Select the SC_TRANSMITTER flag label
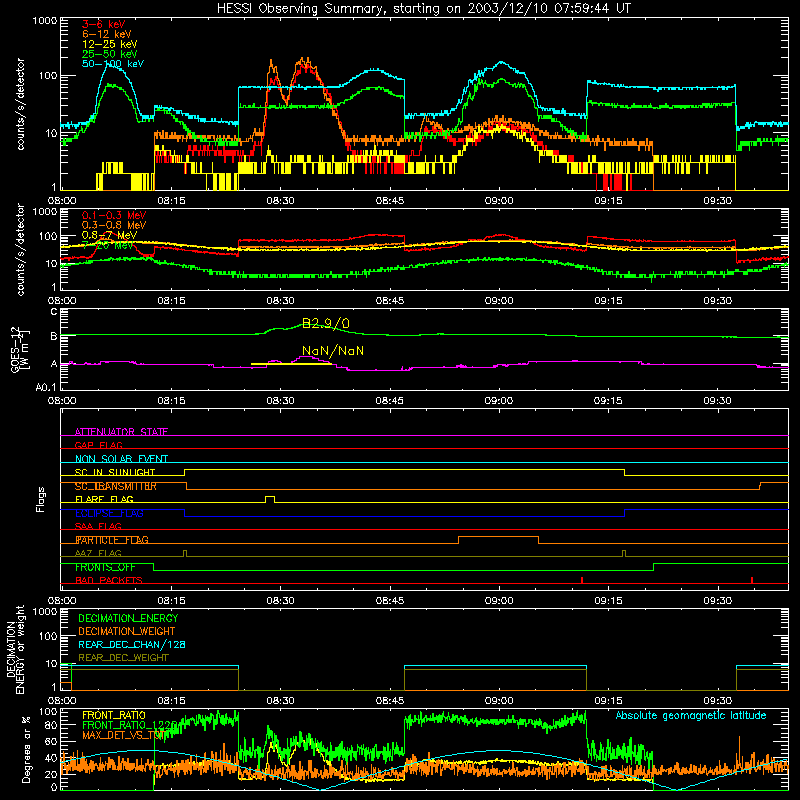 [115, 486]
